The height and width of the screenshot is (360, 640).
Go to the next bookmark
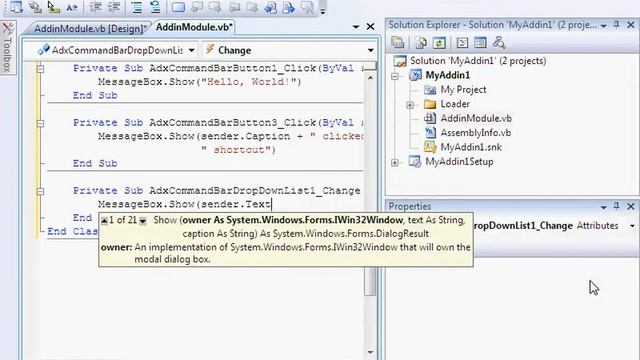click(x=215, y=7)
